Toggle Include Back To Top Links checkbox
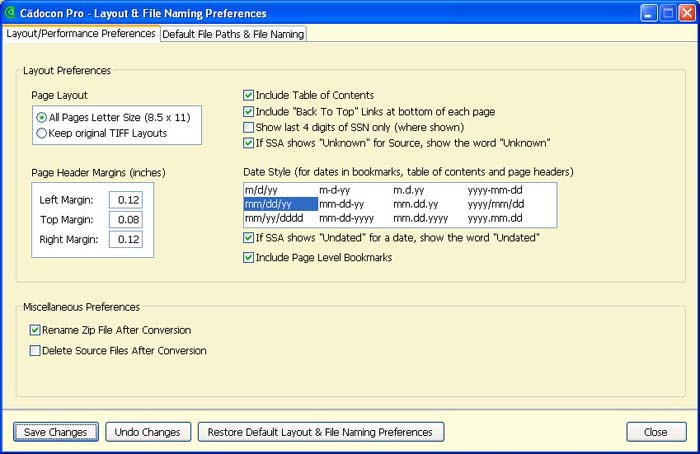 pos(249,111)
